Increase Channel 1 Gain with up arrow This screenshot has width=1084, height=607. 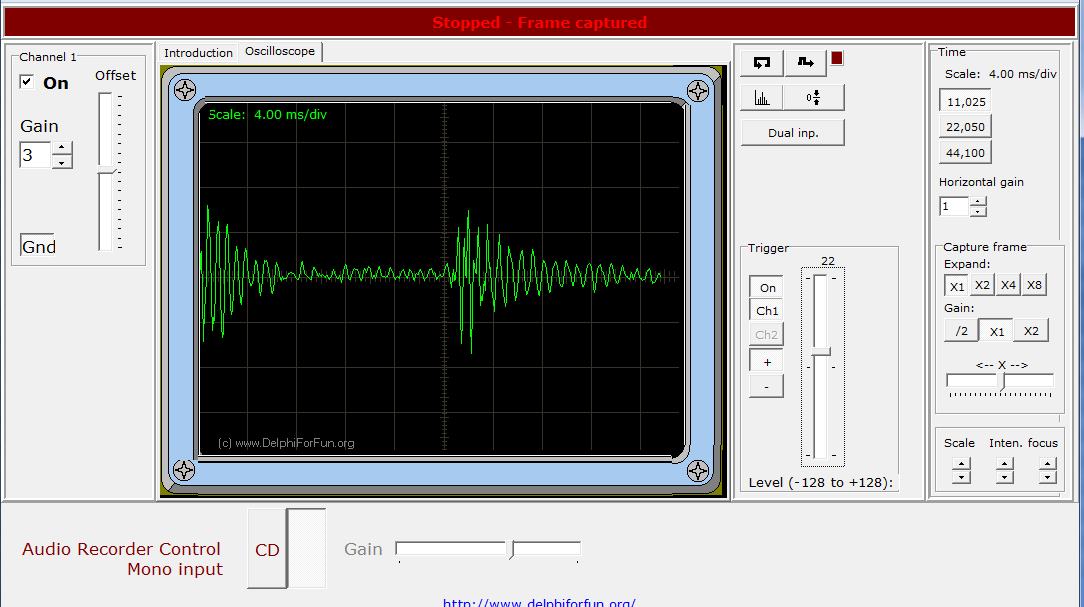pos(62,147)
